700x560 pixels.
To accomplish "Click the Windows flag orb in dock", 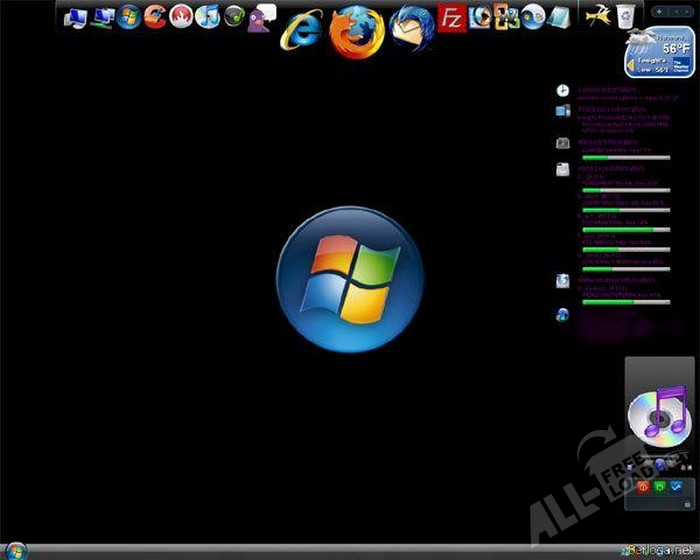I will (129, 16).
